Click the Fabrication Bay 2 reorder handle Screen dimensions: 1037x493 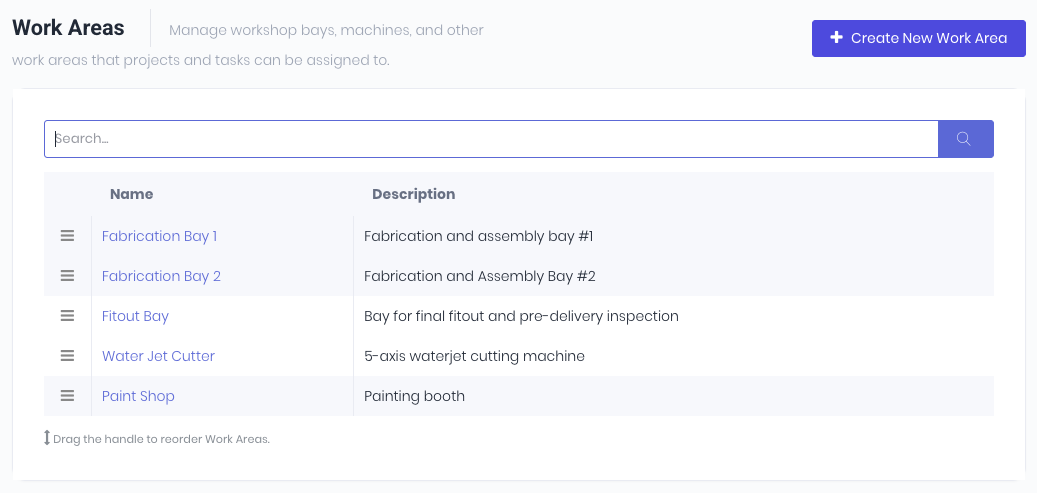tap(67, 276)
